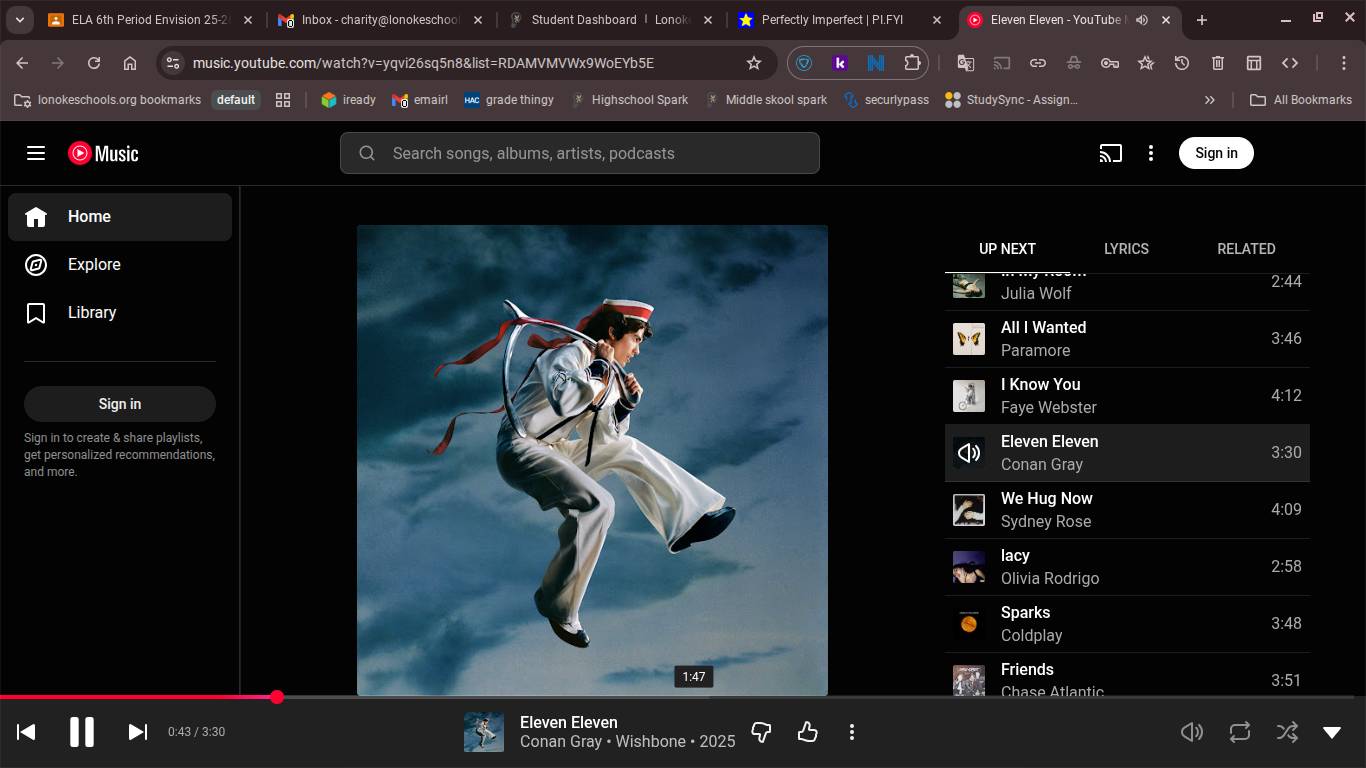Viewport: 1366px width, 768px height.
Task: Open more actions menu in the player bar
Action: 852,732
